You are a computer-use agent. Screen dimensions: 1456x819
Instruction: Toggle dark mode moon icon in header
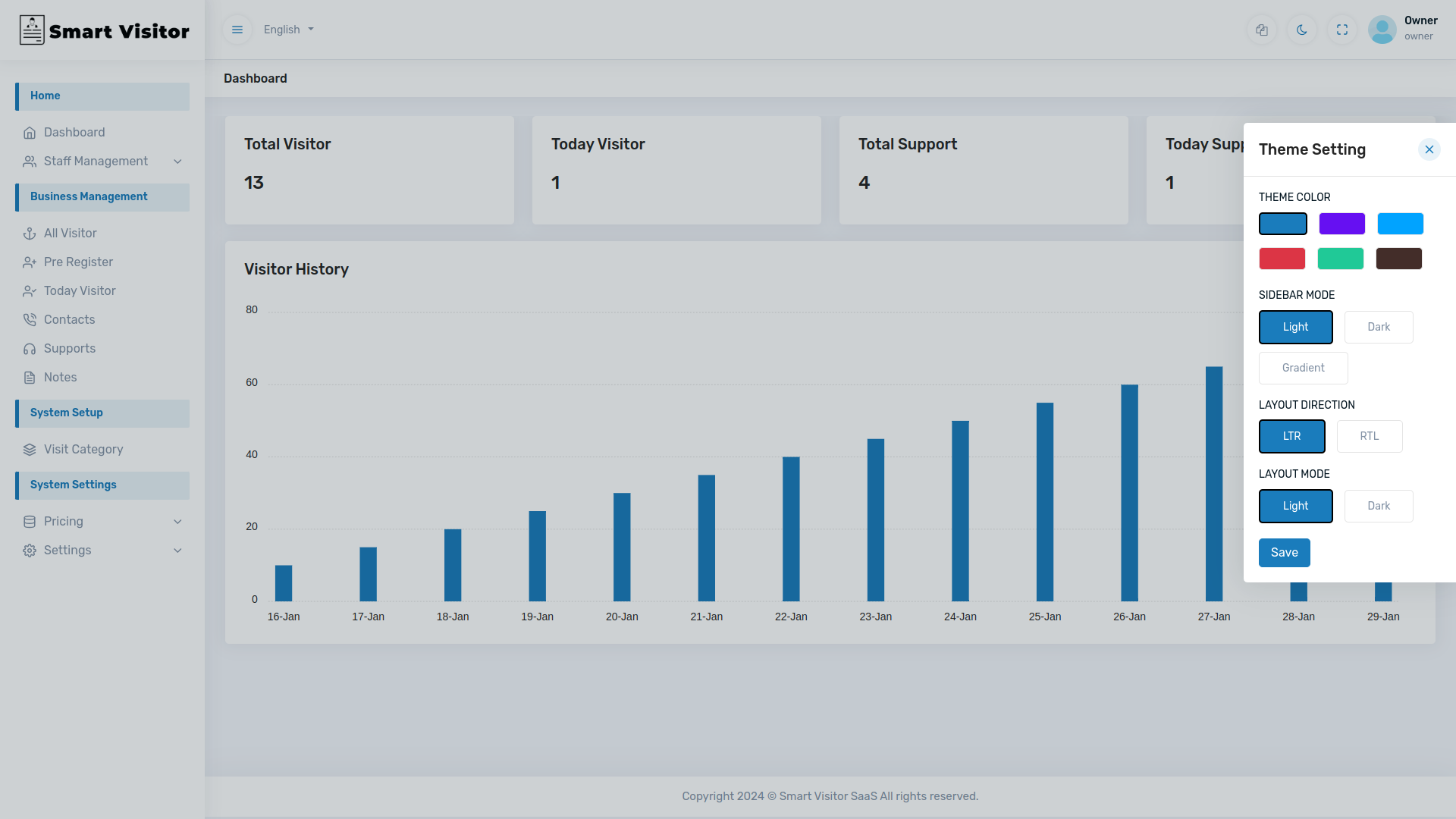pyautogui.click(x=1302, y=30)
